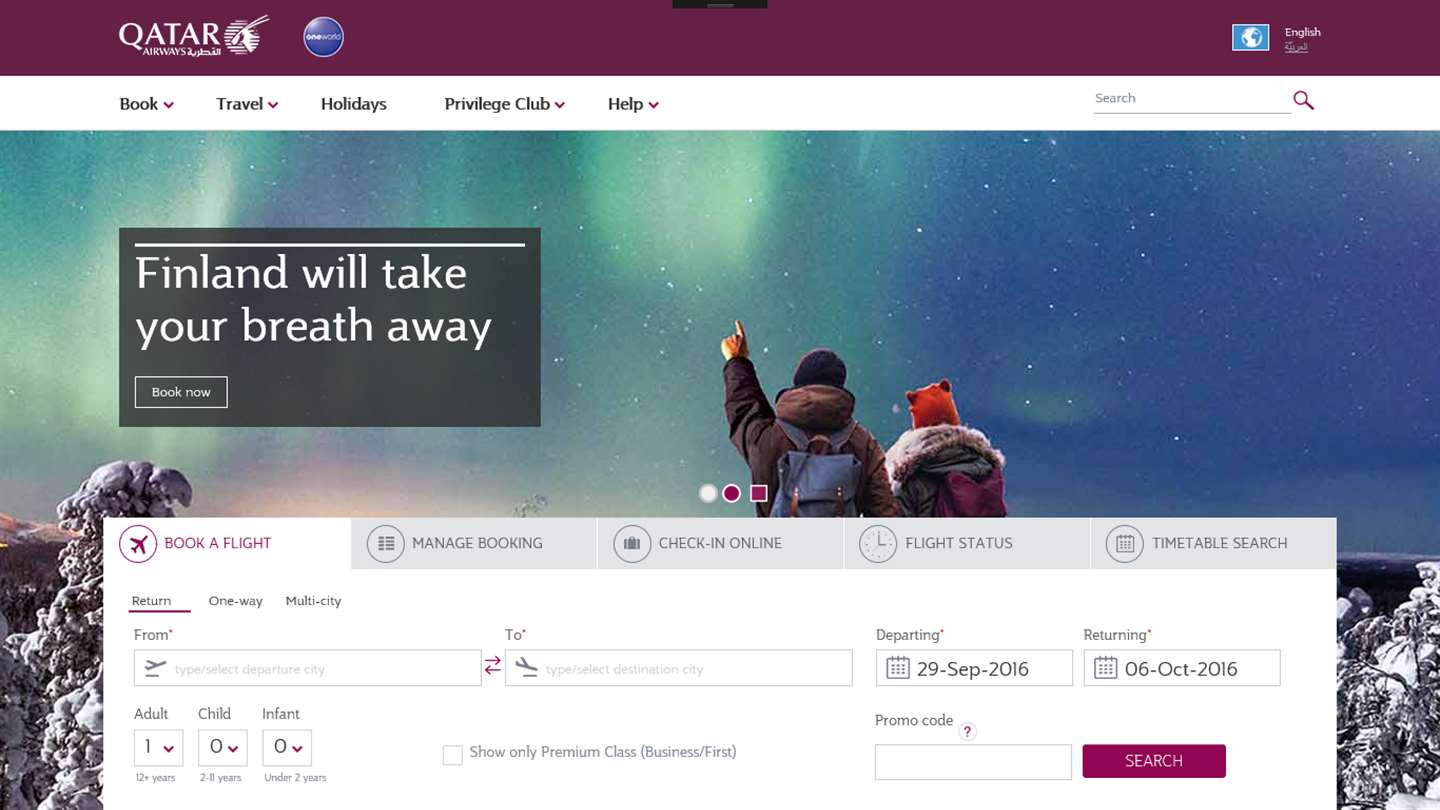Swap departure and destination cities
1440x810 pixels.
click(493, 666)
